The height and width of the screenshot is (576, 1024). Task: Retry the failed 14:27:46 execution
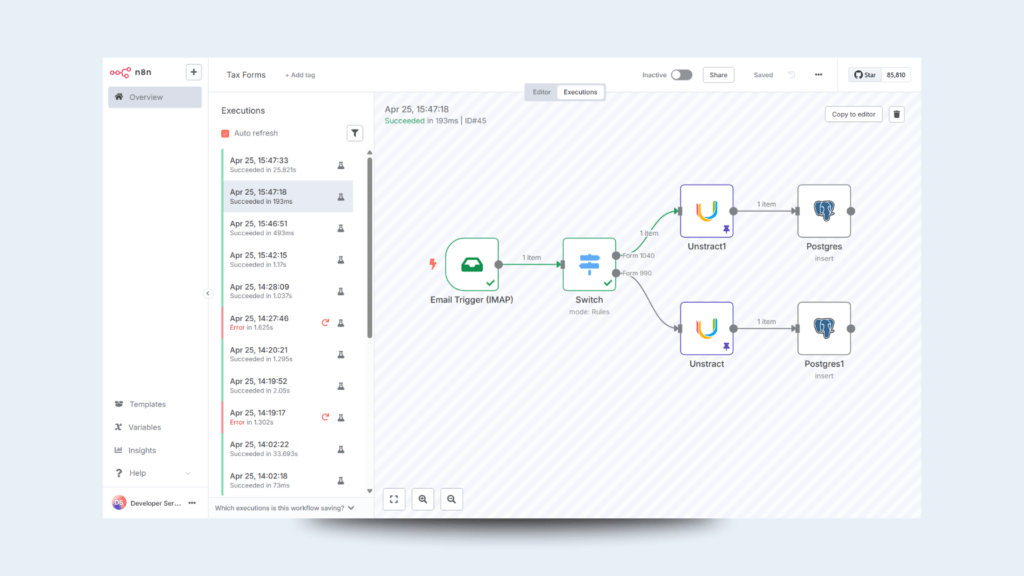[325, 323]
